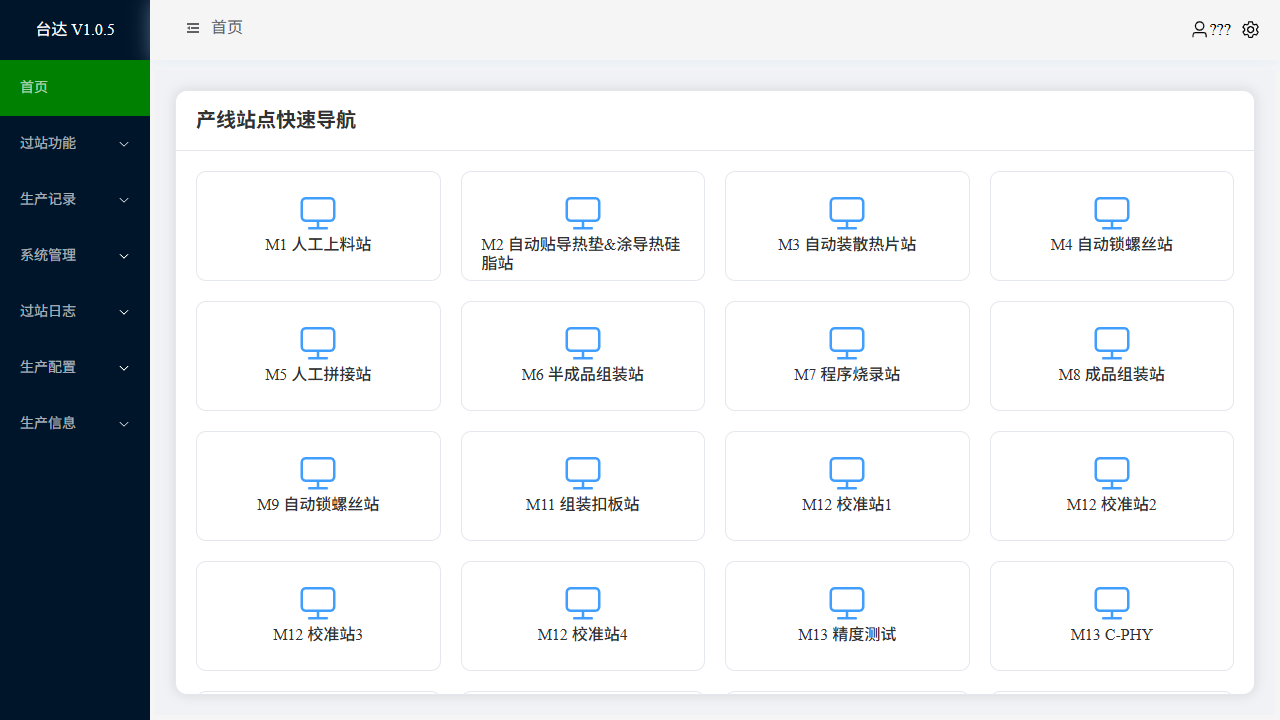Click the 首页 breadcrumb in header
This screenshot has height=720, width=1280.
tap(227, 27)
